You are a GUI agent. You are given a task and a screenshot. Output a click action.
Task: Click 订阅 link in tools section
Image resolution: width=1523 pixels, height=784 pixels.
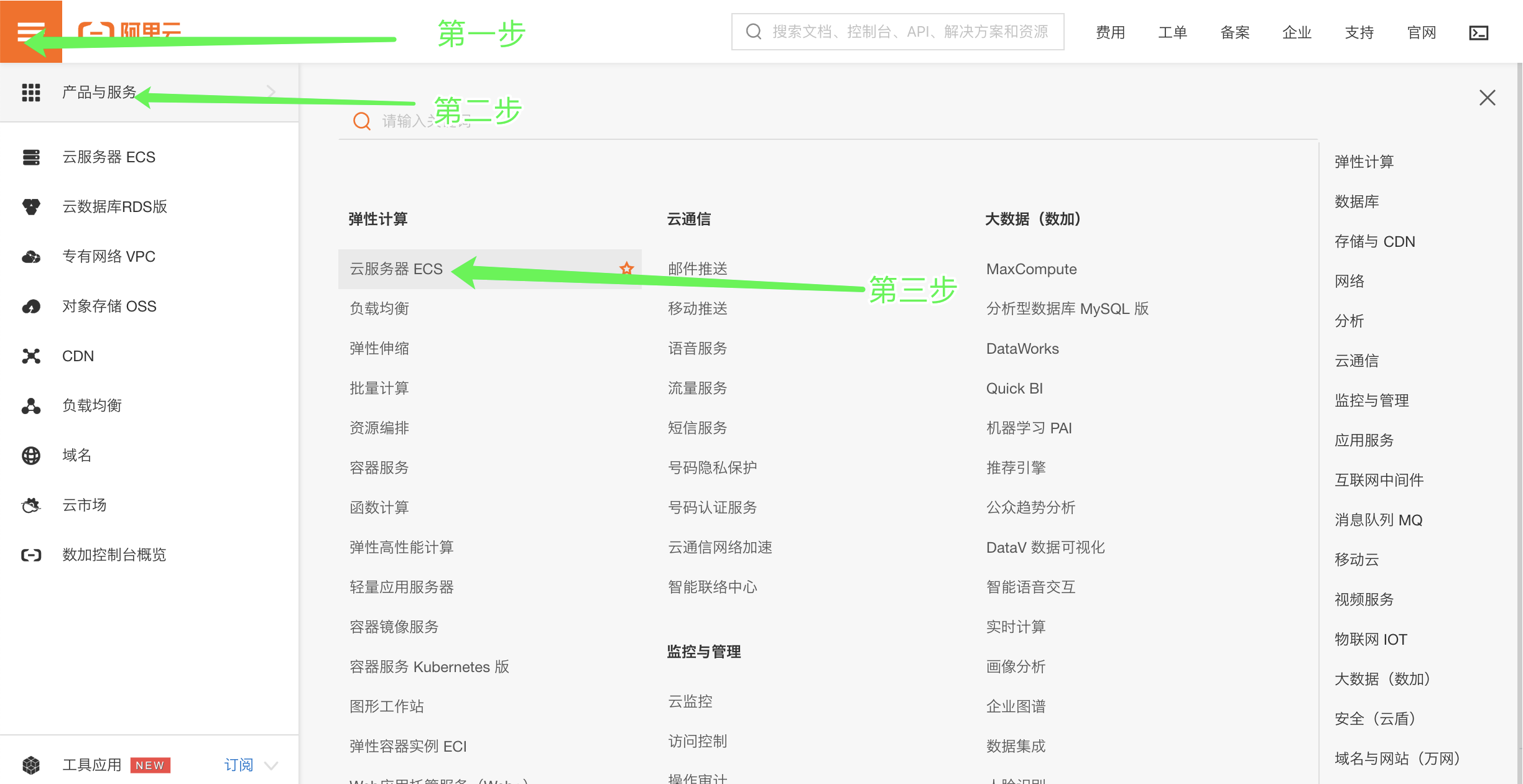pos(239,765)
